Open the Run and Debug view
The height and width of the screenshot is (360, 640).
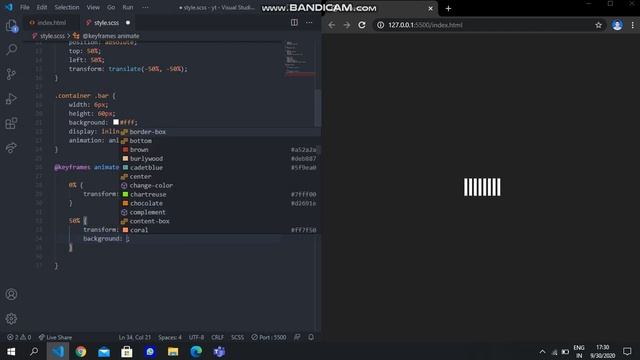tap(11, 98)
